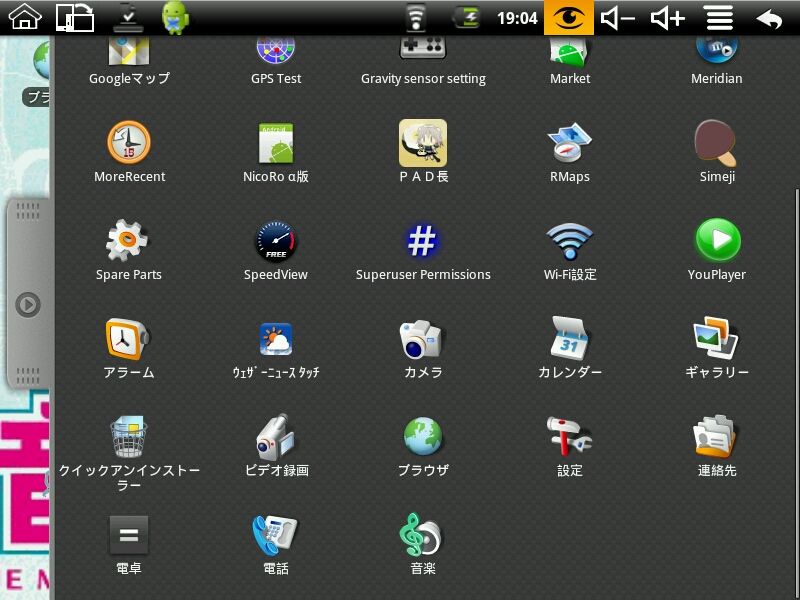The height and width of the screenshot is (600, 800).
Task: Open MoreRecent clock icon app
Action: click(130, 152)
